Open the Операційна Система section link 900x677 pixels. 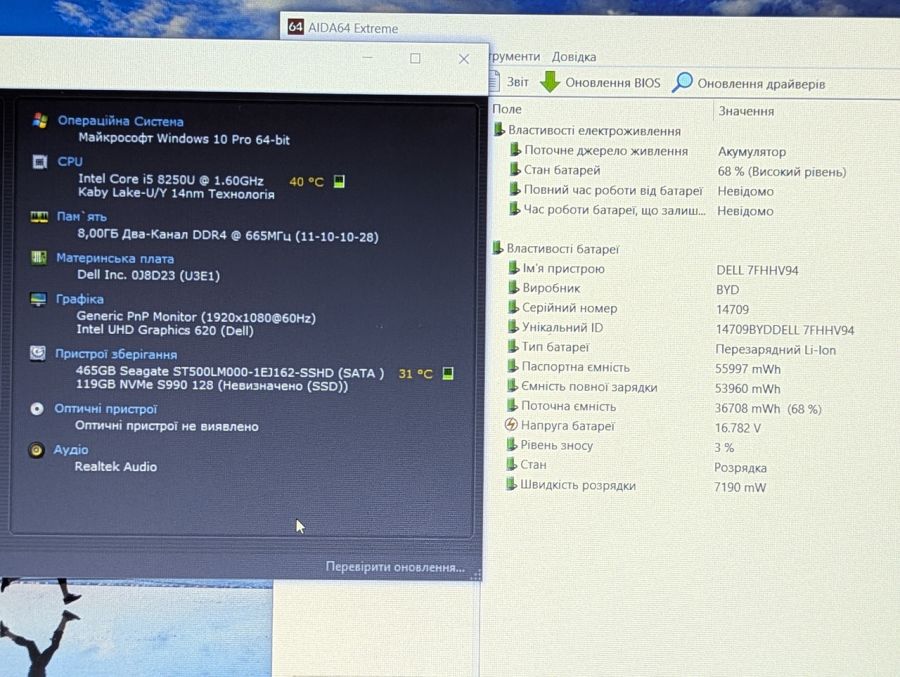pyautogui.click(x=121, y=121)
